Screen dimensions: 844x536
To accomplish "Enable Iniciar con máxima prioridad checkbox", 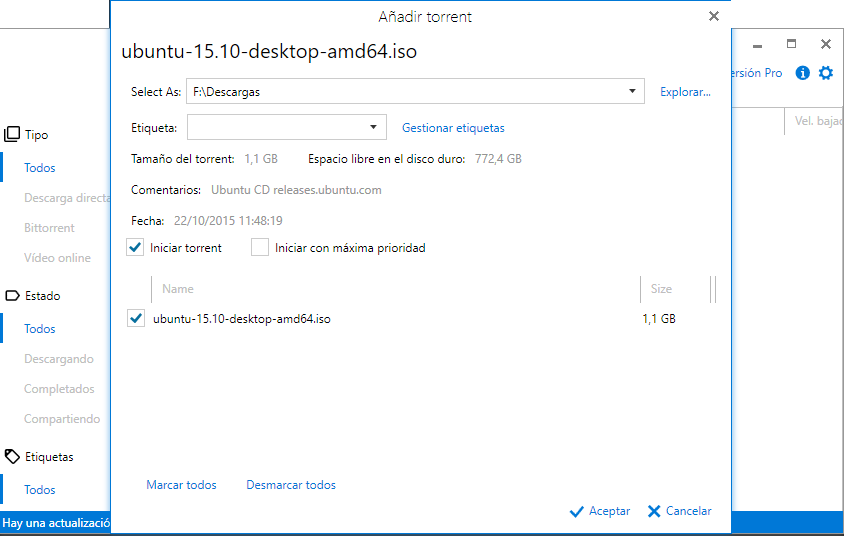I will pos(260,248).
